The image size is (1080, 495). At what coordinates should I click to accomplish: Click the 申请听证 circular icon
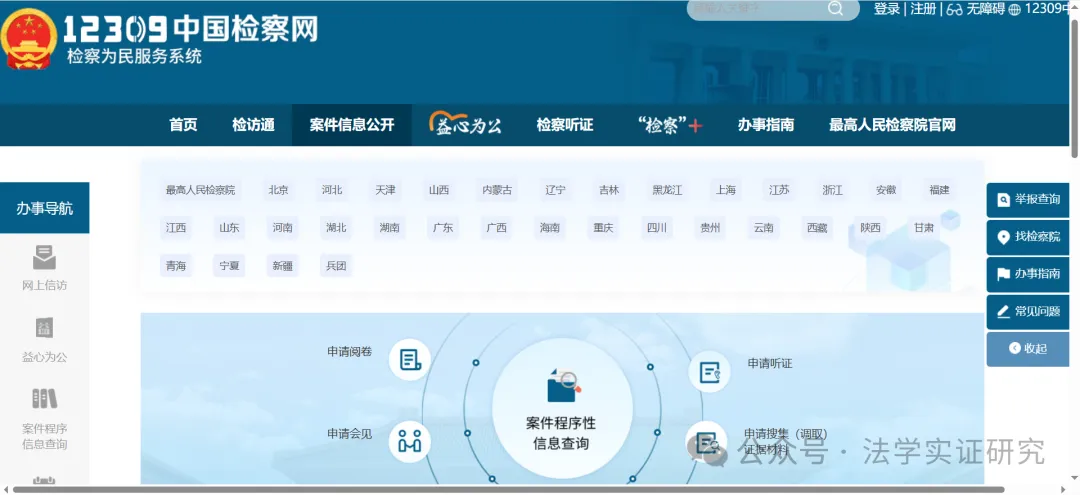point(709,372)
